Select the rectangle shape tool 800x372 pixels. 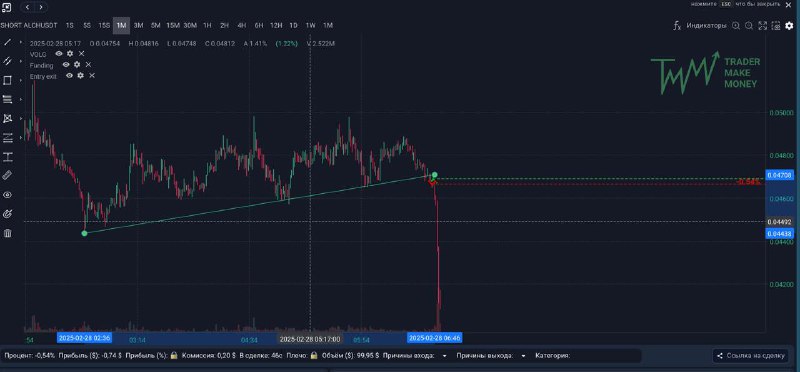tap(8, 80)
